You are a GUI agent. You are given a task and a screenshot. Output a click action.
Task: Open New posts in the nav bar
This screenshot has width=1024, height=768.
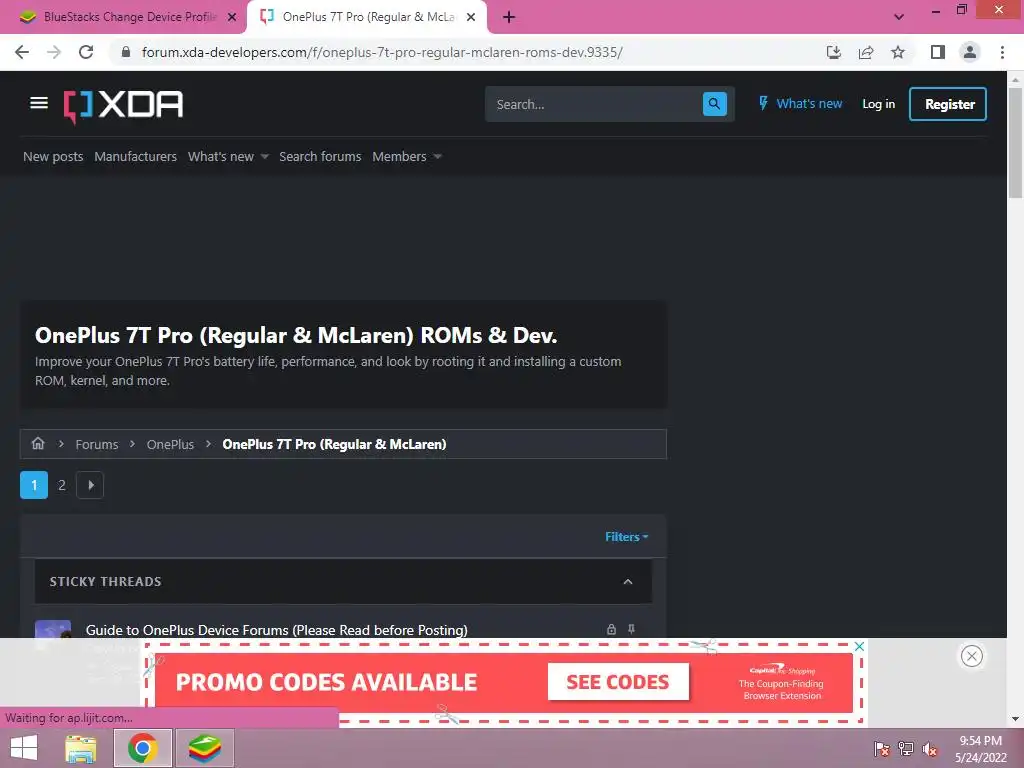(x=53, y=157)
